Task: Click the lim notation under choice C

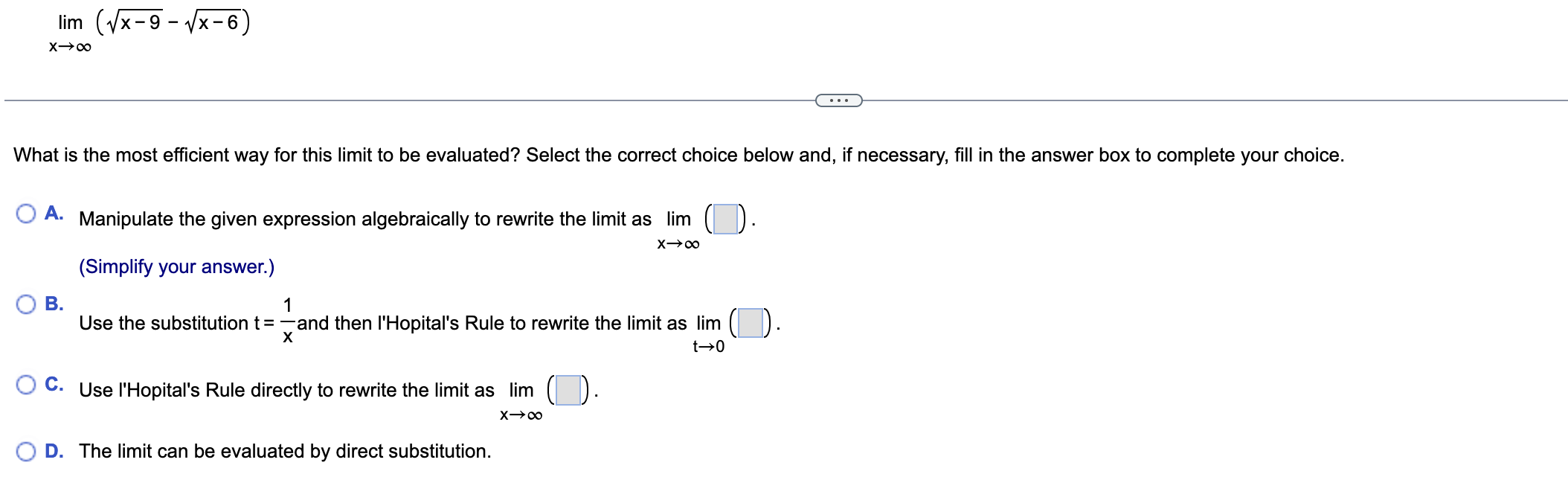Action: (x=521, y=388)
